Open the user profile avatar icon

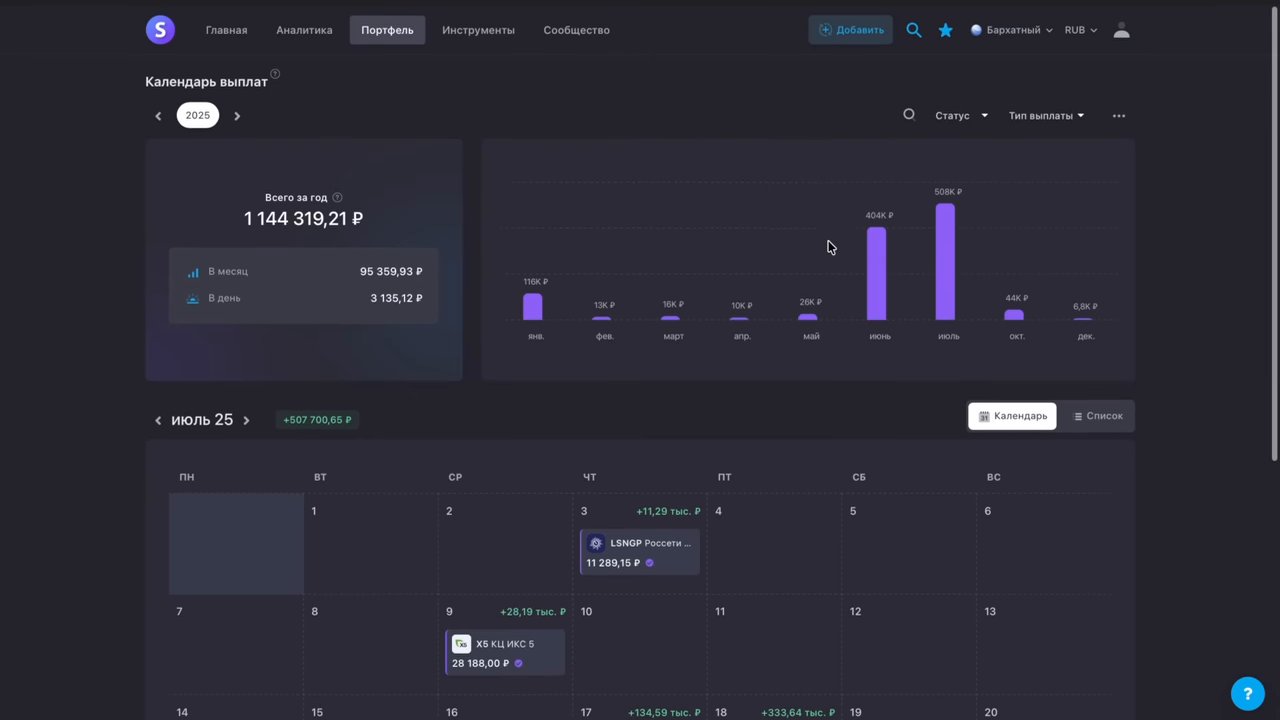(1121, 30)
